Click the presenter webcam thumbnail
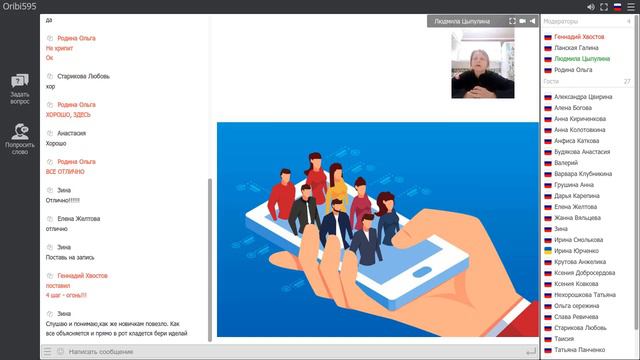The width and height of the screenshot is (640, 360). [x=483, y=64]
